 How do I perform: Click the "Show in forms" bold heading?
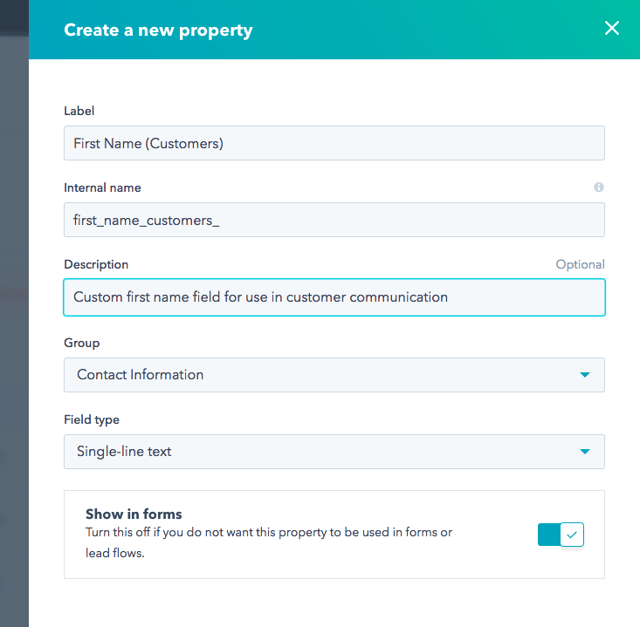134,514
